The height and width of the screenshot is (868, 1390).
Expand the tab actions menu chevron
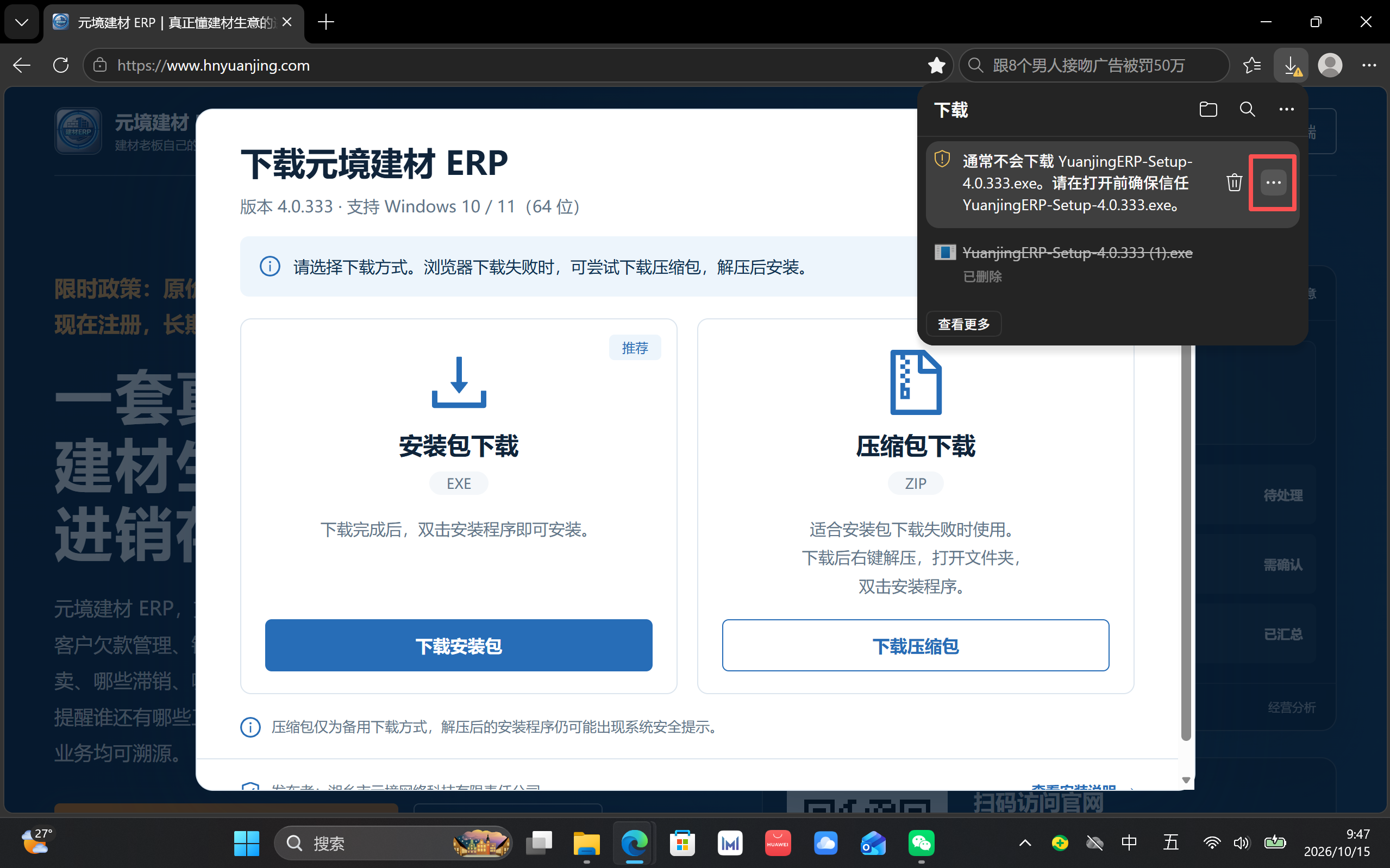point(22,22)
